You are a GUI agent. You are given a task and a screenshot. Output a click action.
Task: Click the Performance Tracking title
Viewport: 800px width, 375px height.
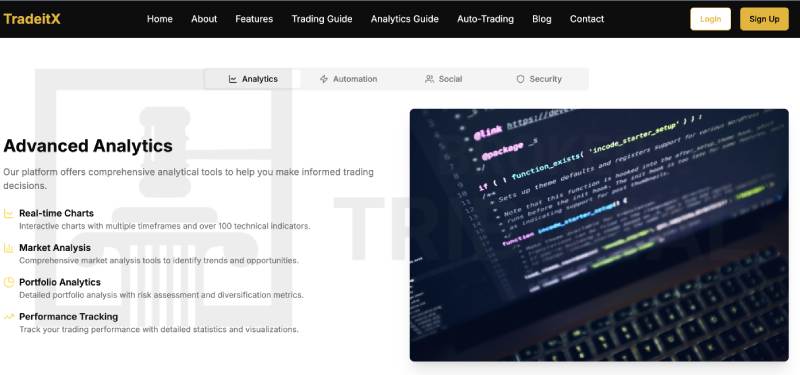(x=68, y=317)
